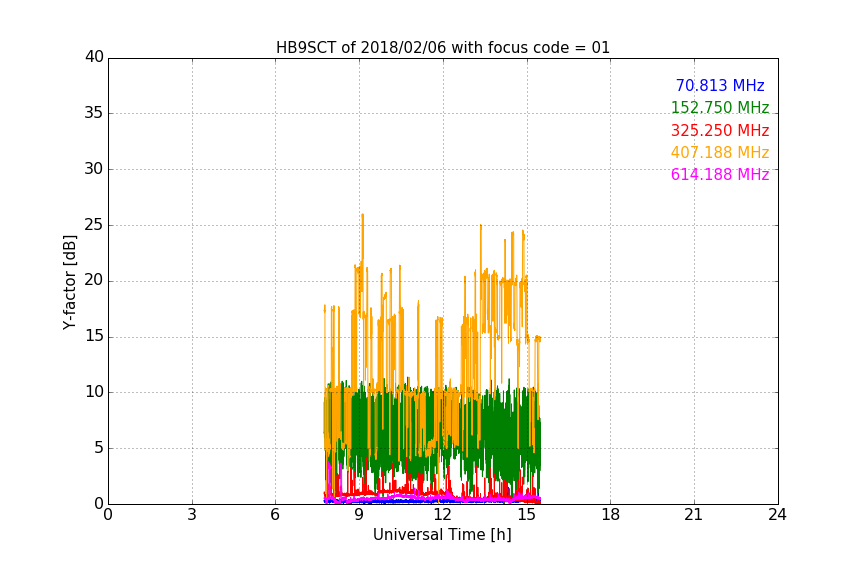Click the y-axis tick label 35
This screenshot has height=576, width=864.
tap(94, 113)
